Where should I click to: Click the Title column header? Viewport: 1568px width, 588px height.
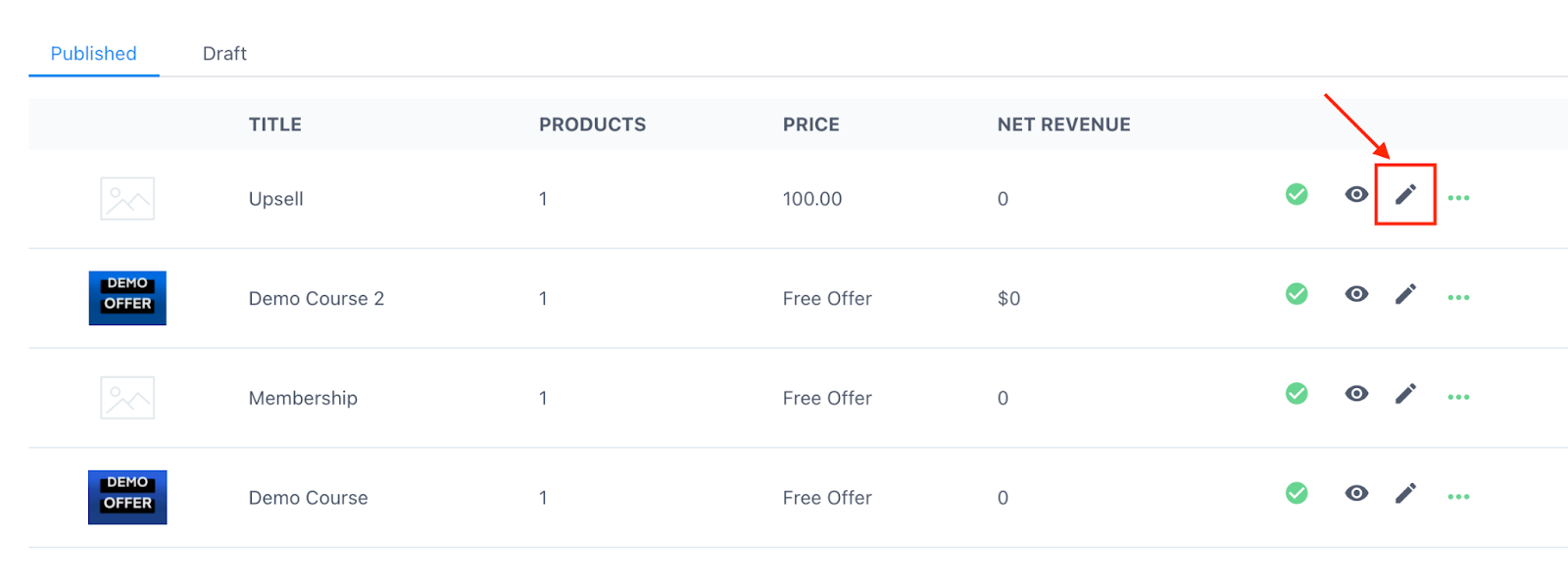[x=274, y=123]
